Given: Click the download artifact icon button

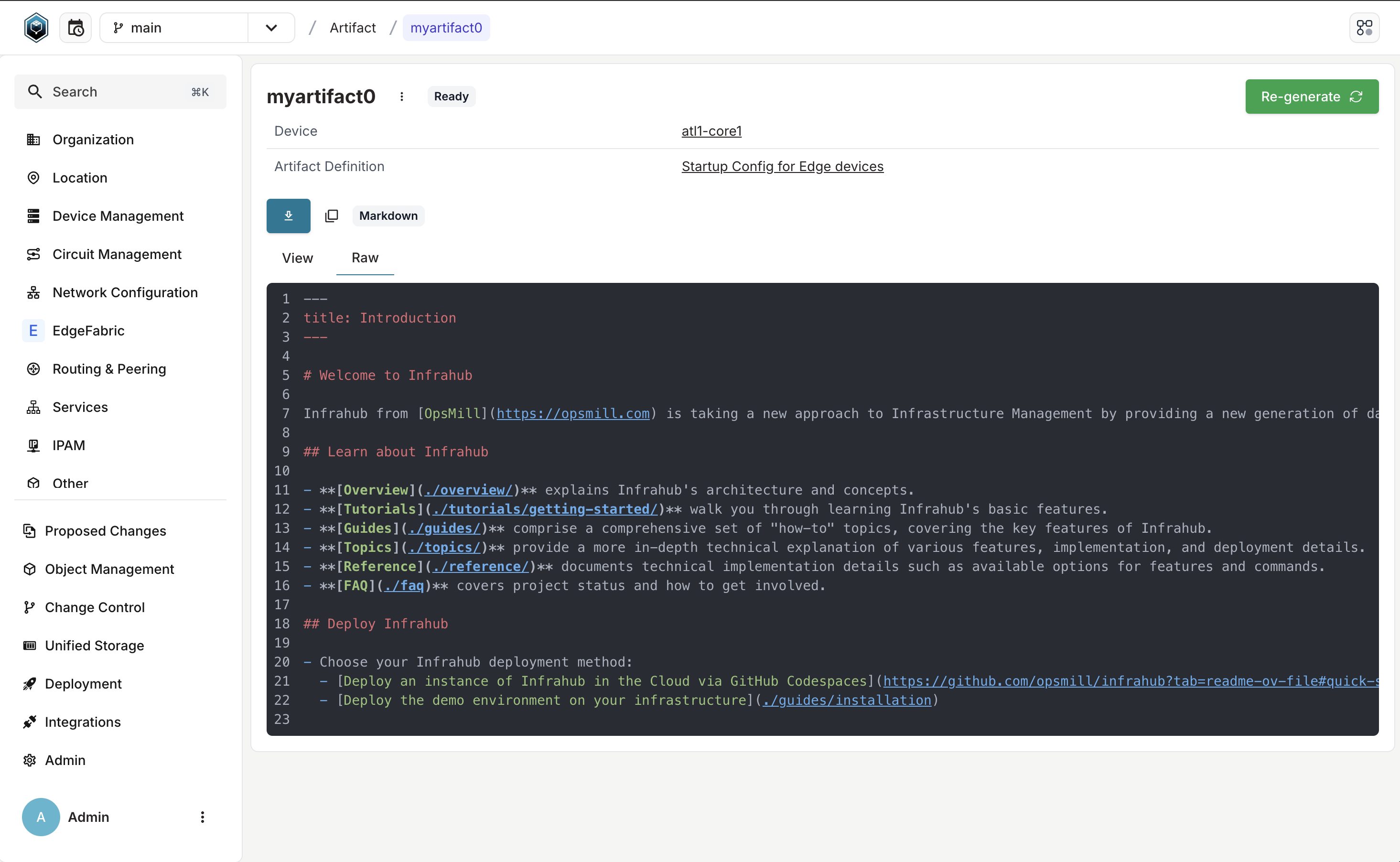Looking at the screenshot, I should (288, 216).
